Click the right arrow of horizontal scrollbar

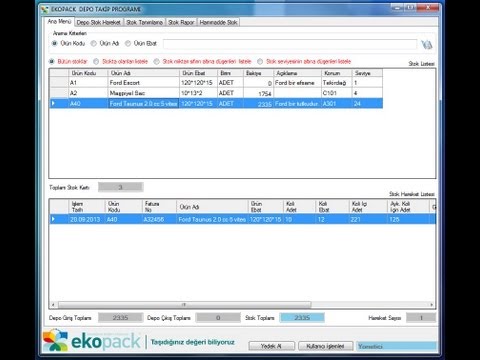tap(431, 305)
